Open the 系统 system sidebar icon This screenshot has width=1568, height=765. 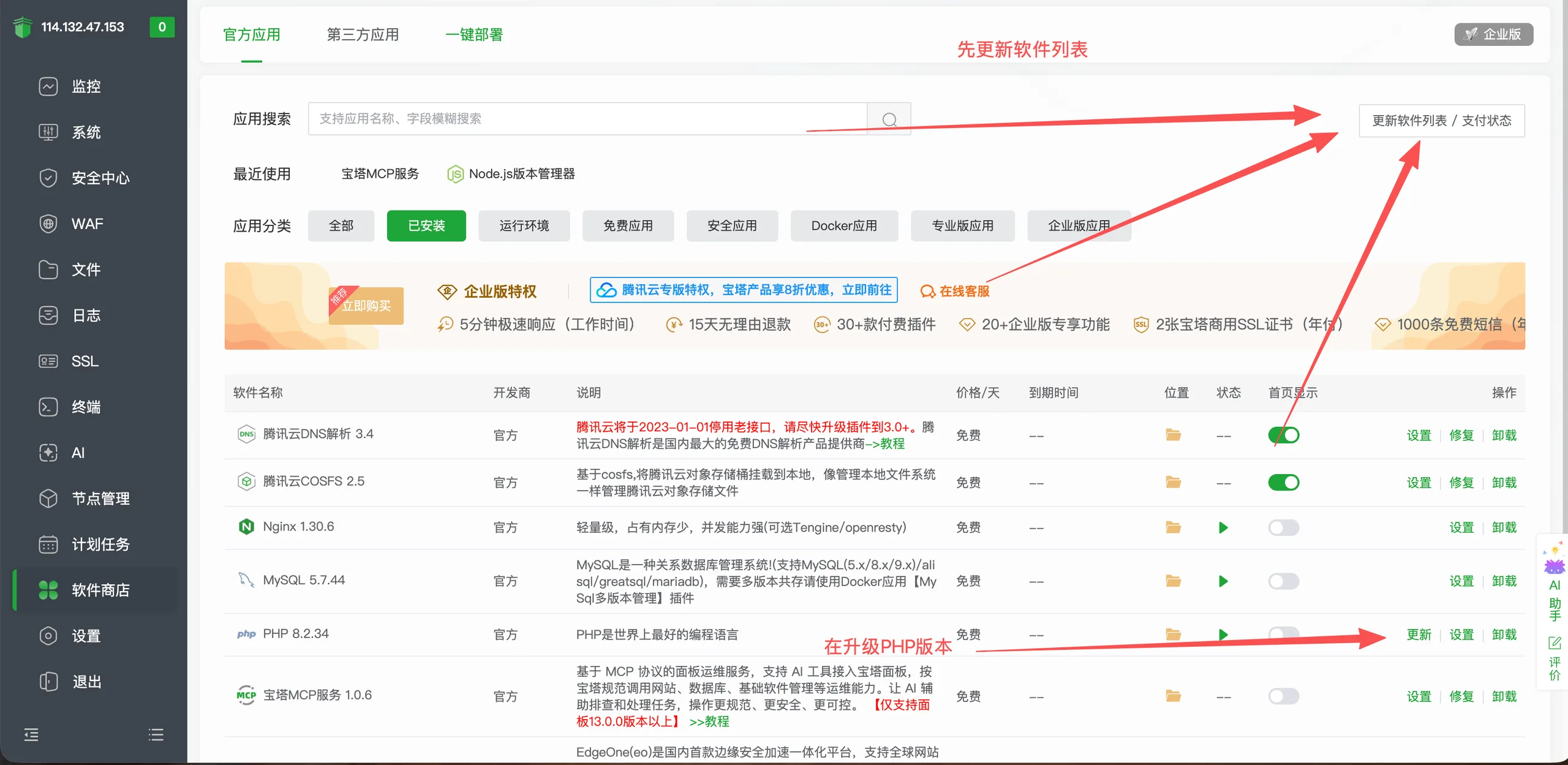pyautogui.click(x=48, y=132)
